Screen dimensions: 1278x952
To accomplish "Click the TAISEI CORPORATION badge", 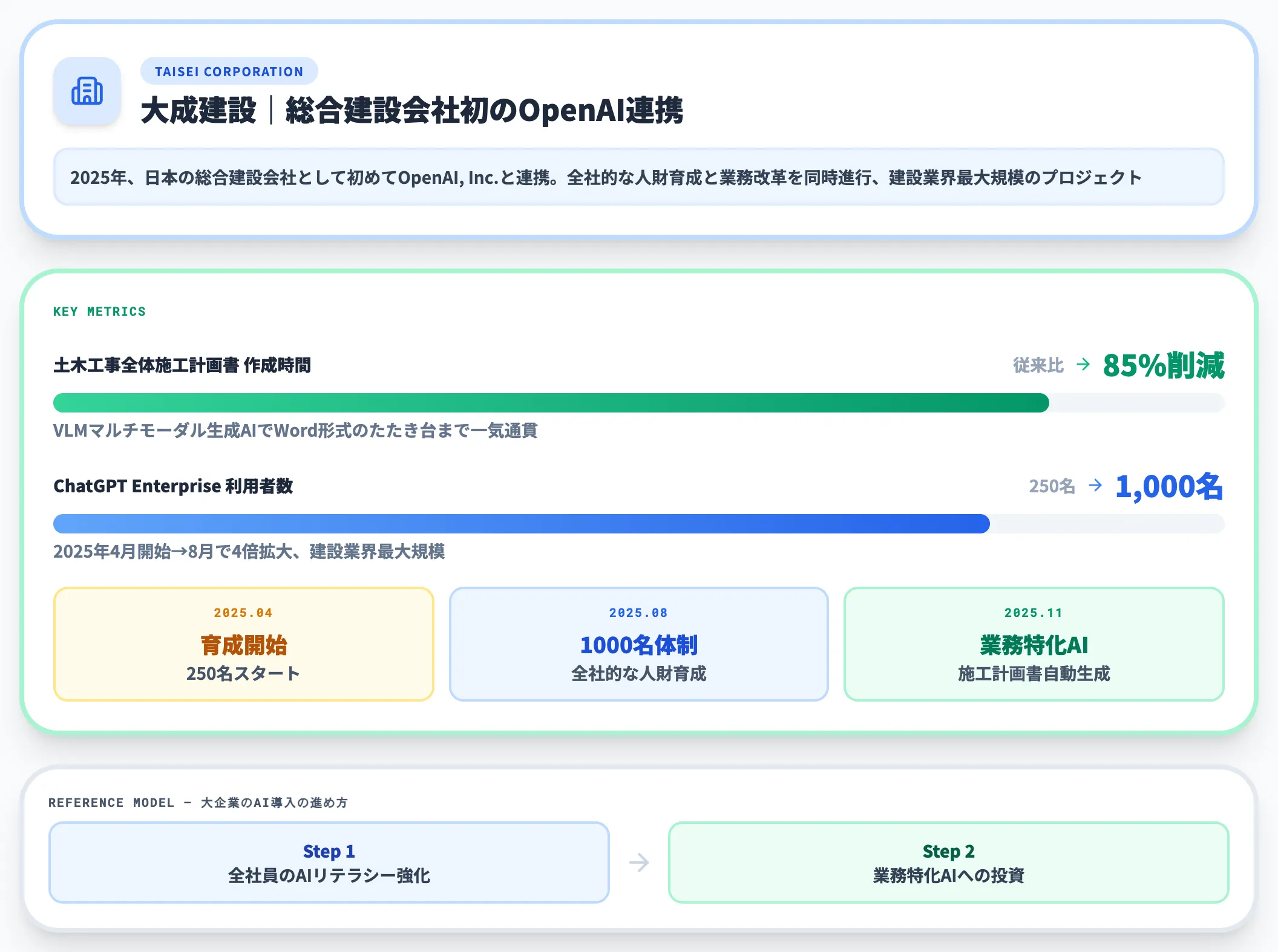I will tap(229, 71).
